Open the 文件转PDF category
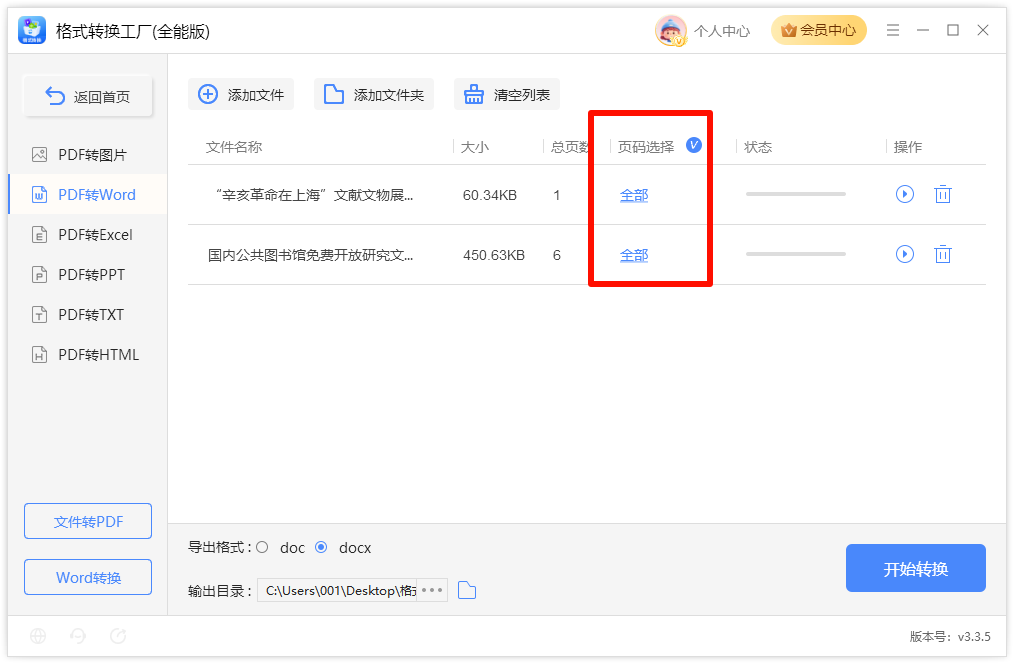The height and width of the screenshot is (664, 1014). (x=88, y=521)
